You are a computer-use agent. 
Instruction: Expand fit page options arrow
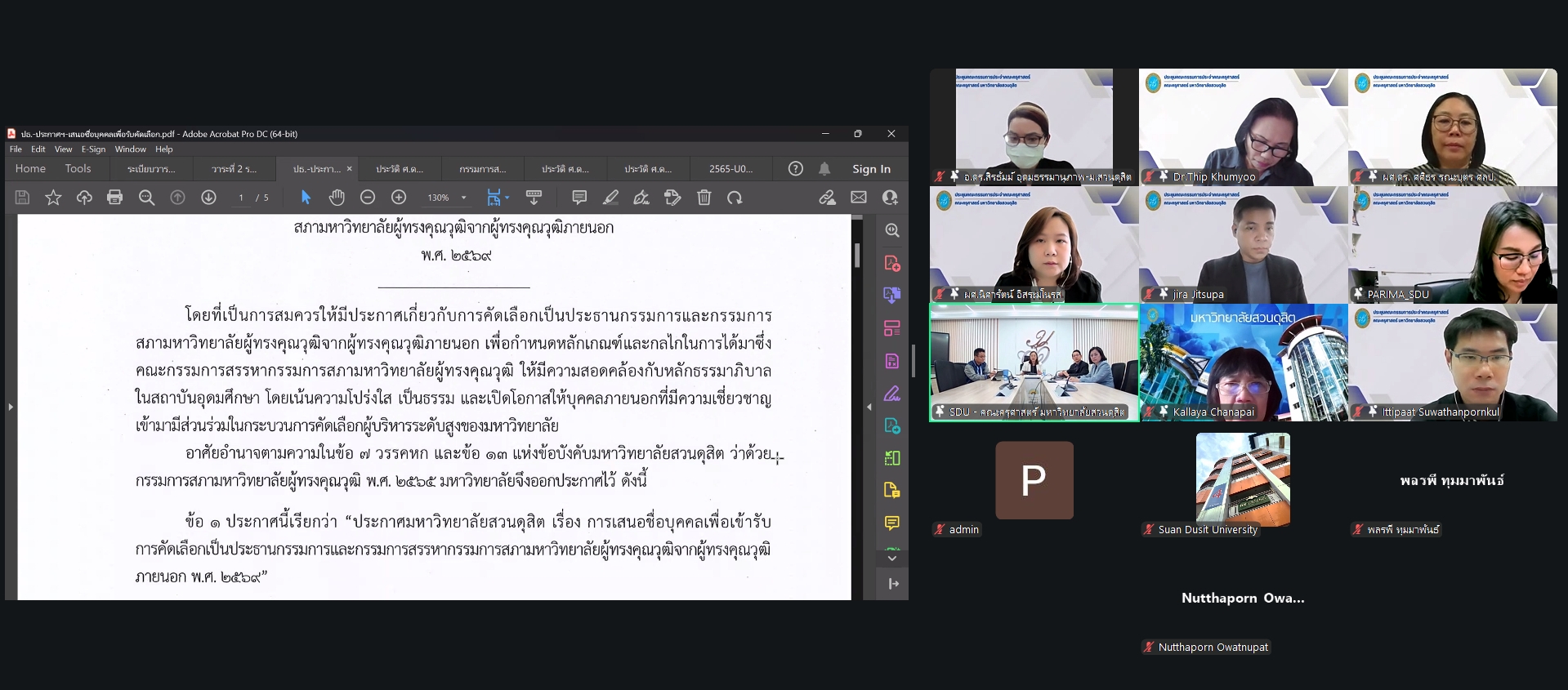point(507,198)
